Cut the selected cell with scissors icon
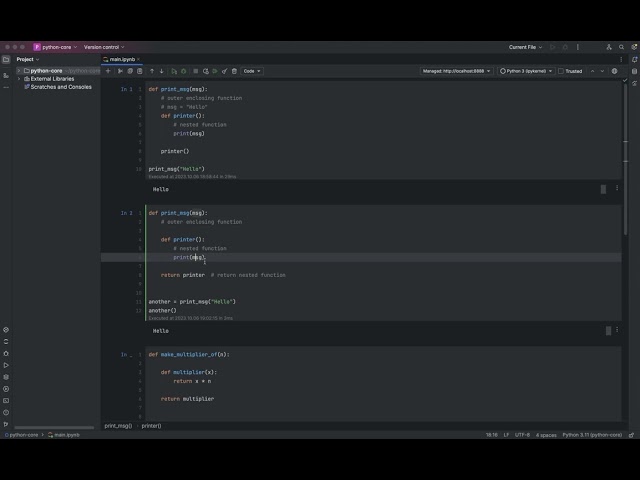This screenshot has width=640, height=480. click(x=120, y=71)
